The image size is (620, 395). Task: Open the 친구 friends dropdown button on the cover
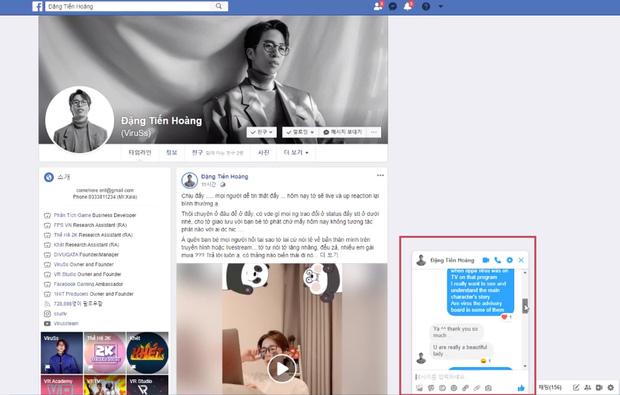261,132
